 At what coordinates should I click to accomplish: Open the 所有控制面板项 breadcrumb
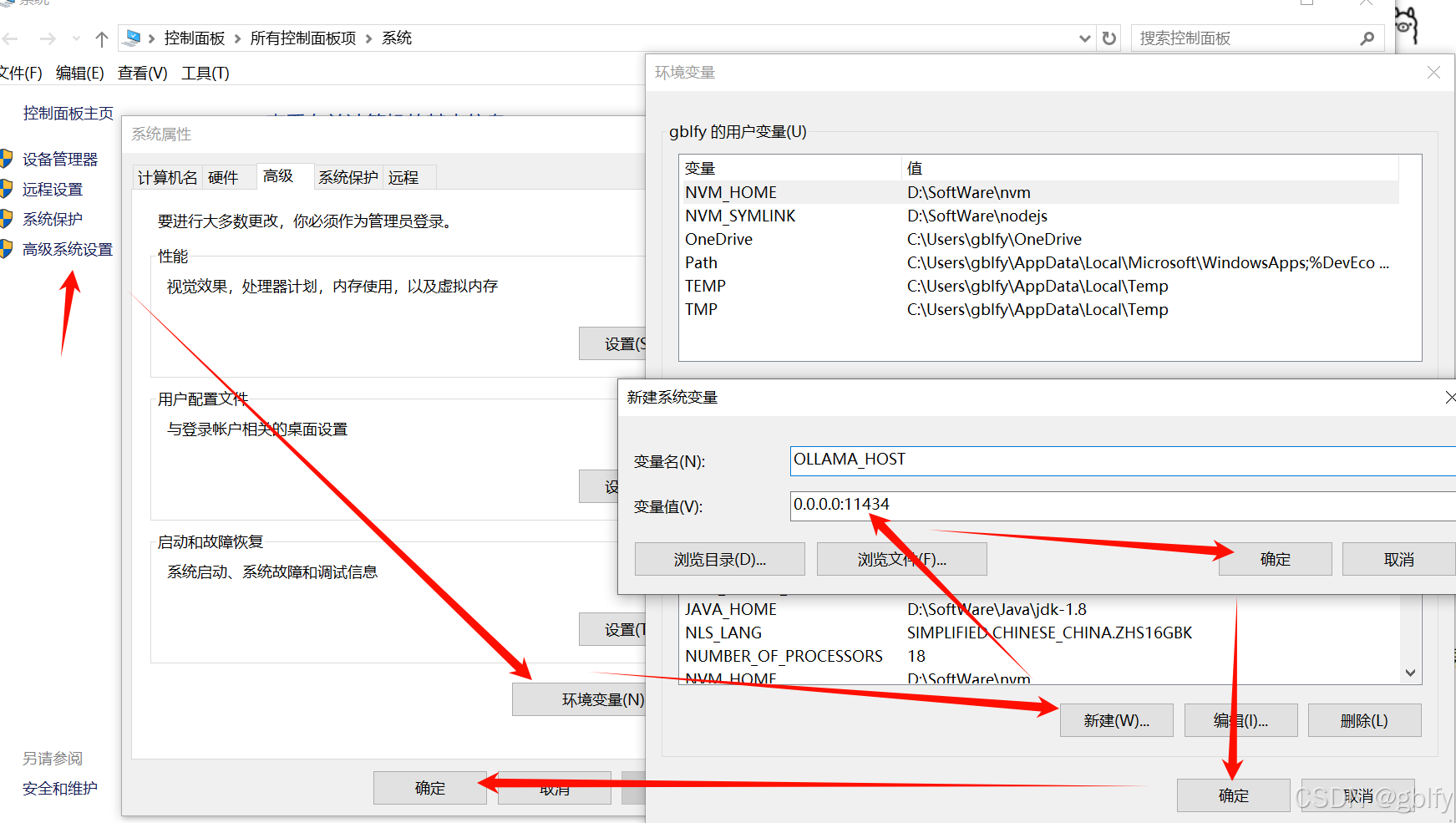click(x=303, y=38)
